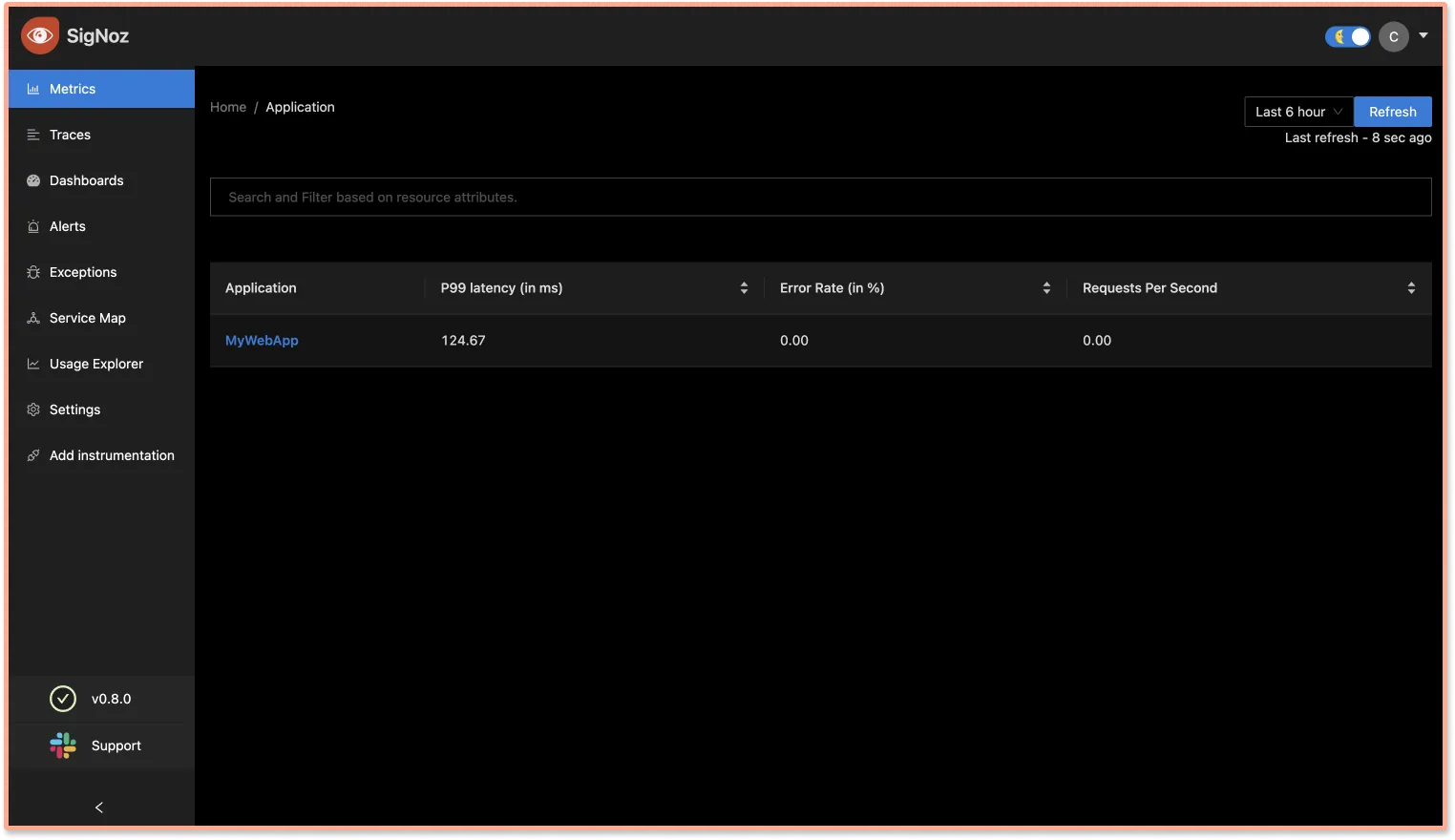Screen dimensions: 1455x840
Task: Open the MyWebApp application link
Action: pos(262,341)
